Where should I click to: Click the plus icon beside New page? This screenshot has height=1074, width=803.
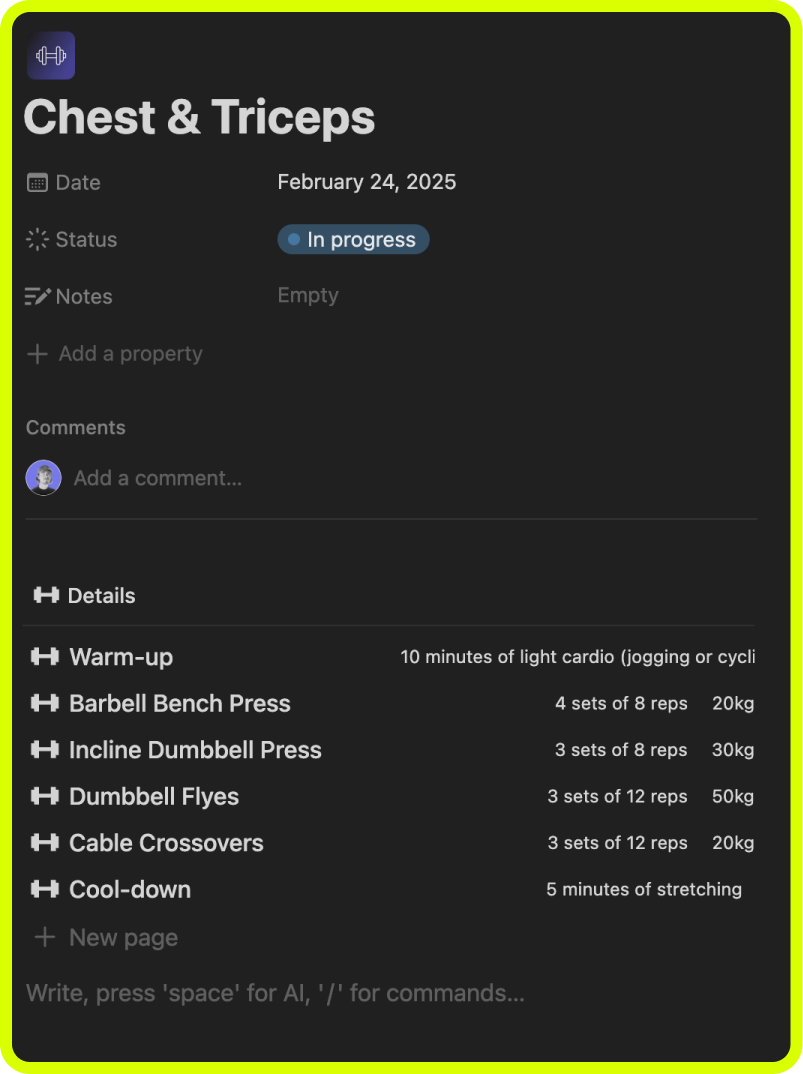click(x=44, y=938)
